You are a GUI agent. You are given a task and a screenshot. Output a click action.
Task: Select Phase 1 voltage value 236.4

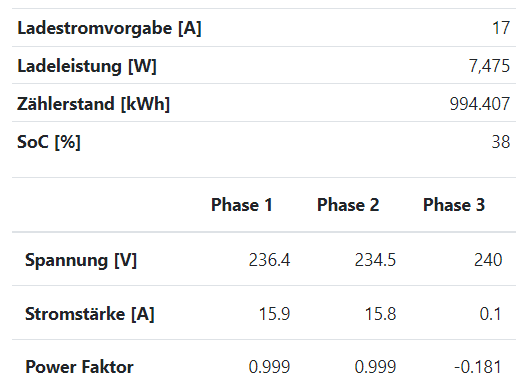(x=269, y=260)
